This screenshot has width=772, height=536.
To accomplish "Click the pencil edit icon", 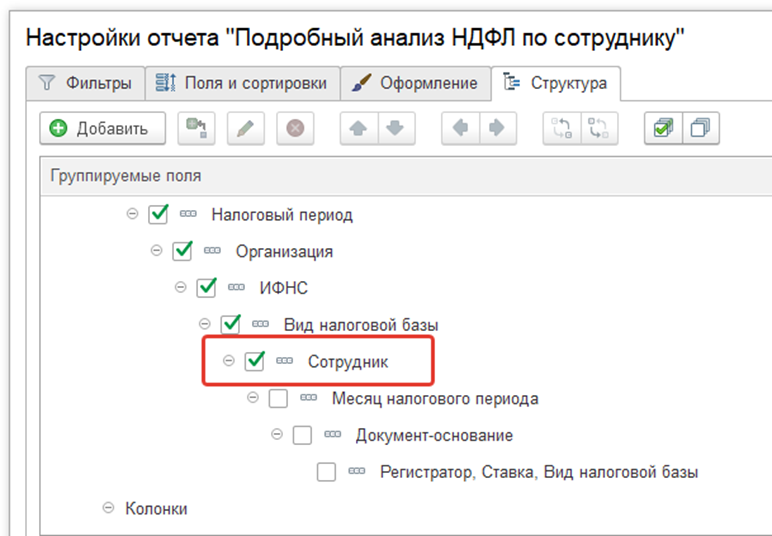I will 246,128.
